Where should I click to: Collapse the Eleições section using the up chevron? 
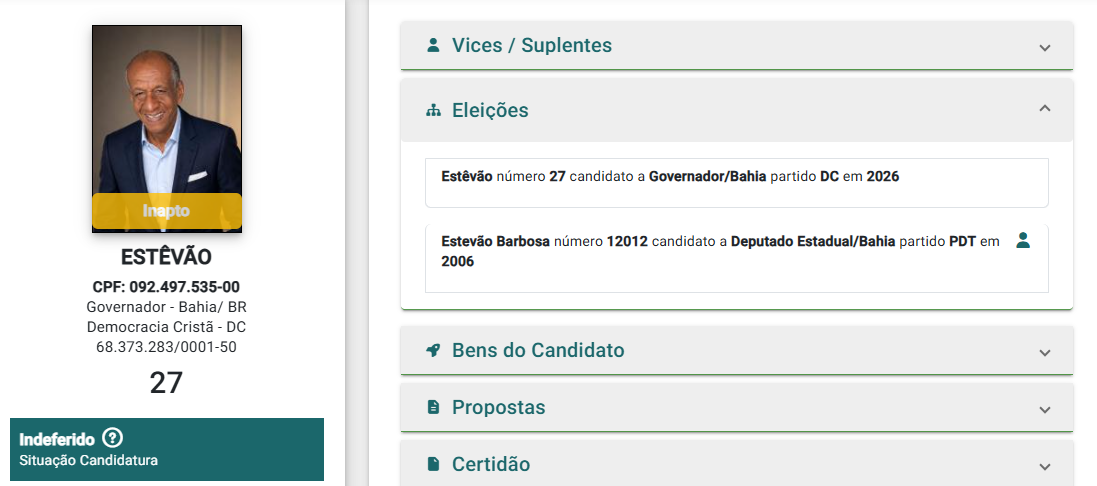[x=1045, y=108]
